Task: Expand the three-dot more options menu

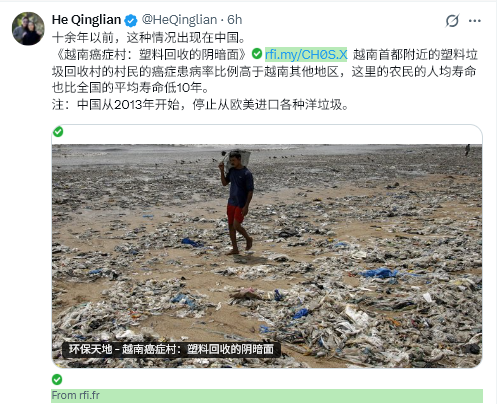Action: [474, 21]
